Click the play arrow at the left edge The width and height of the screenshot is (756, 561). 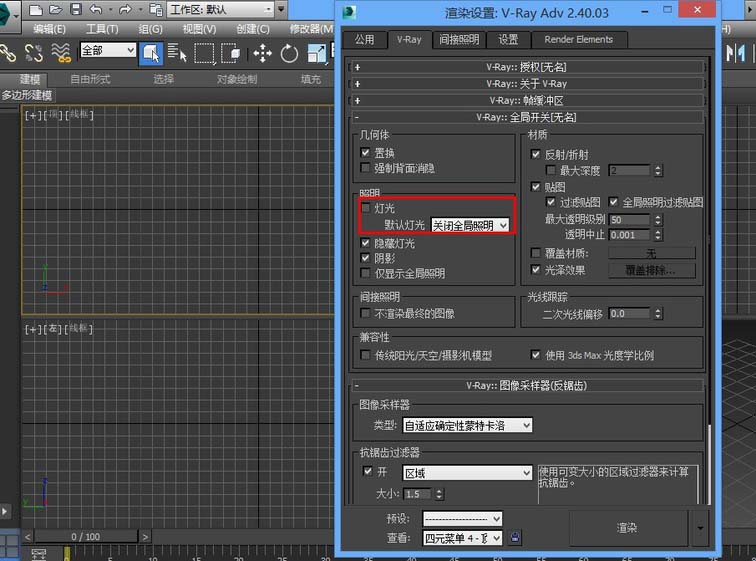[x=5, y=511]
